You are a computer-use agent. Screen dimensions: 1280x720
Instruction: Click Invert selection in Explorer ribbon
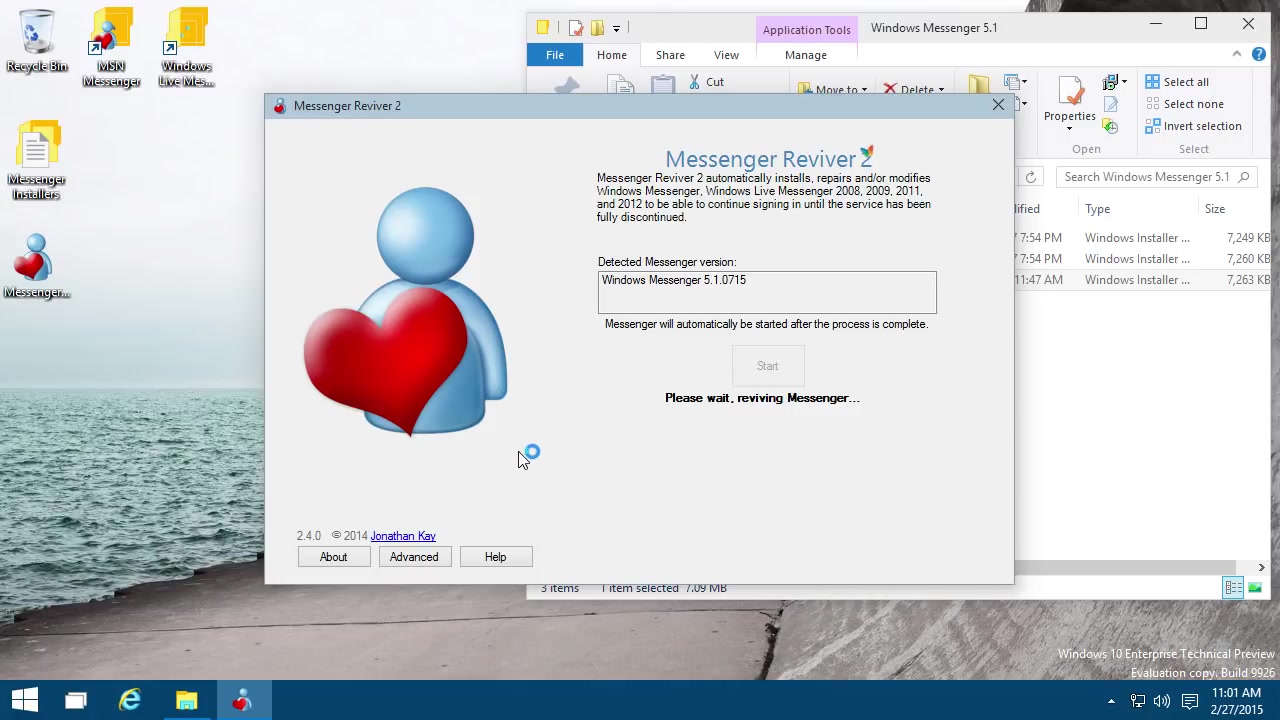1193,126
